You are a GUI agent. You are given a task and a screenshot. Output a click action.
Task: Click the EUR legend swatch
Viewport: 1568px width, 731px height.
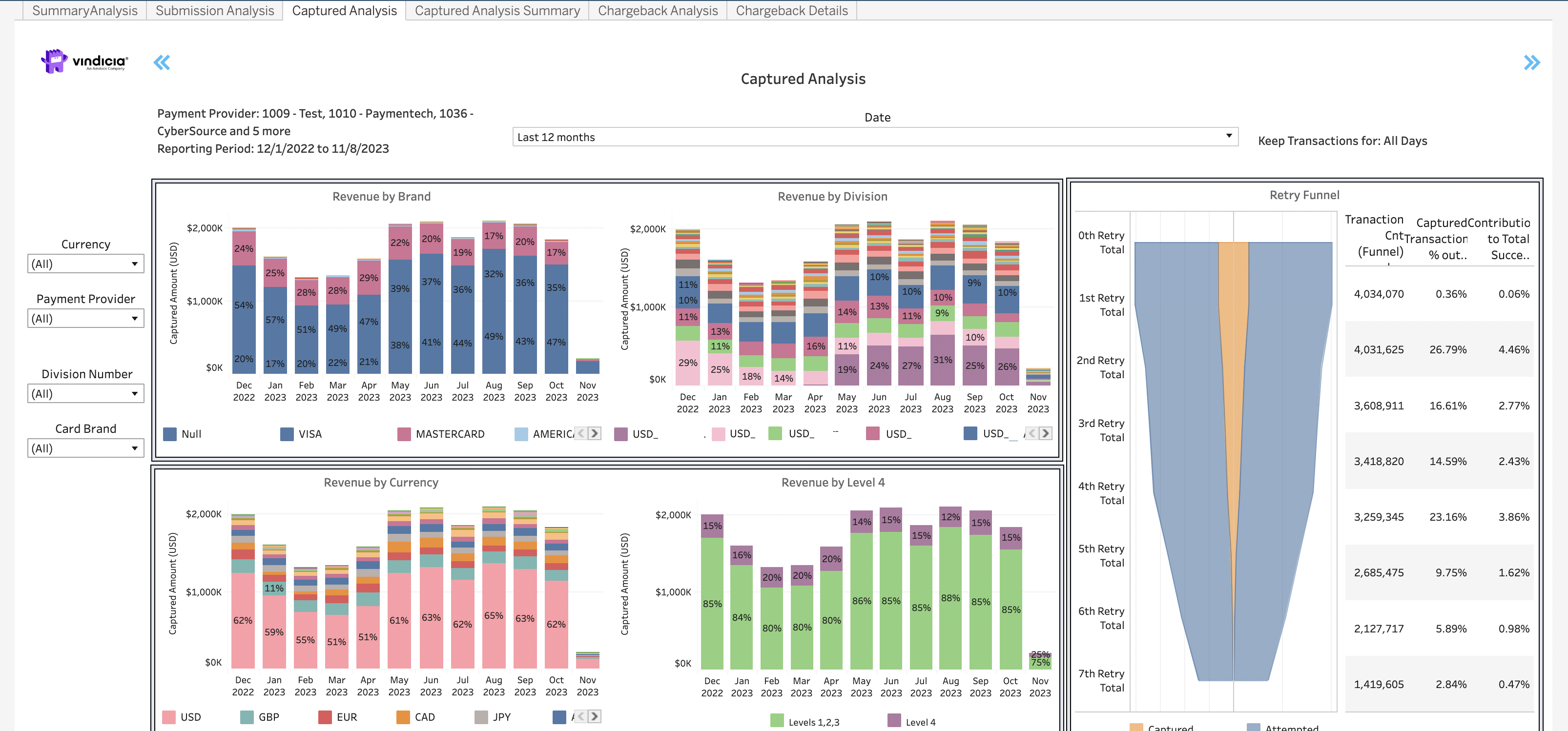click(325, 717)
